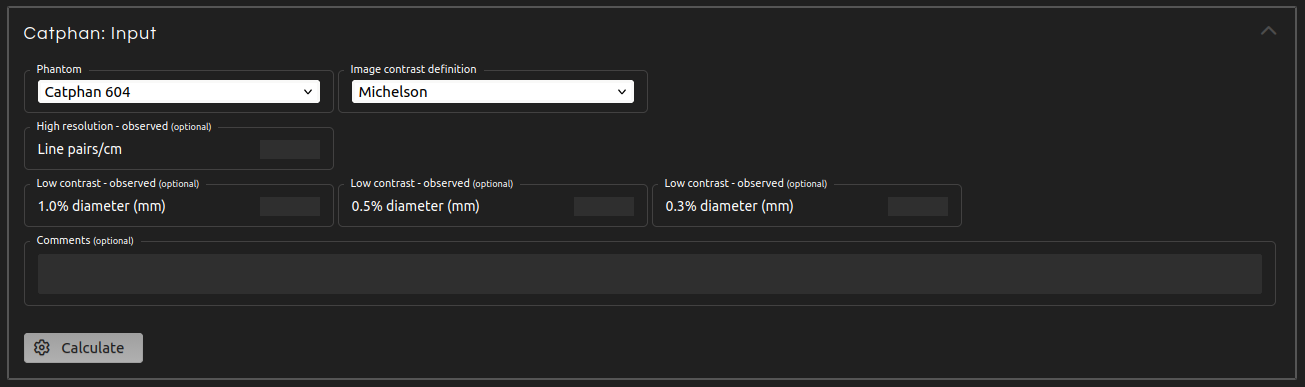
Task: Click the Line pairs/cm label
Action: click(x=80, y=150)
